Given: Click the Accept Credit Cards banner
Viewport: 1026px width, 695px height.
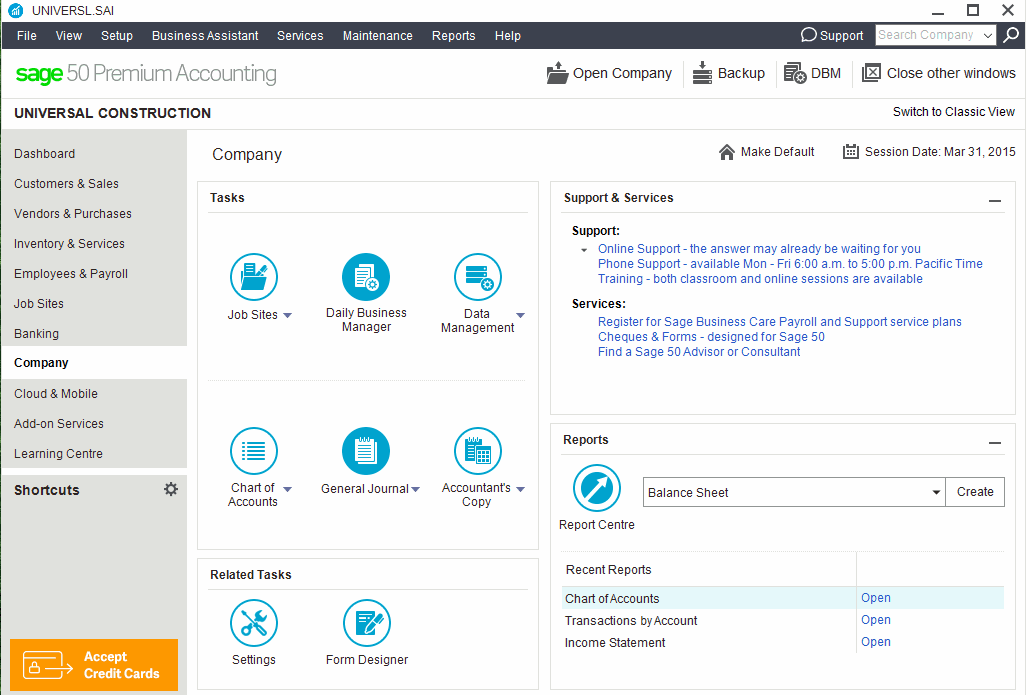Looking at the screenshot, I should point(94,665).
